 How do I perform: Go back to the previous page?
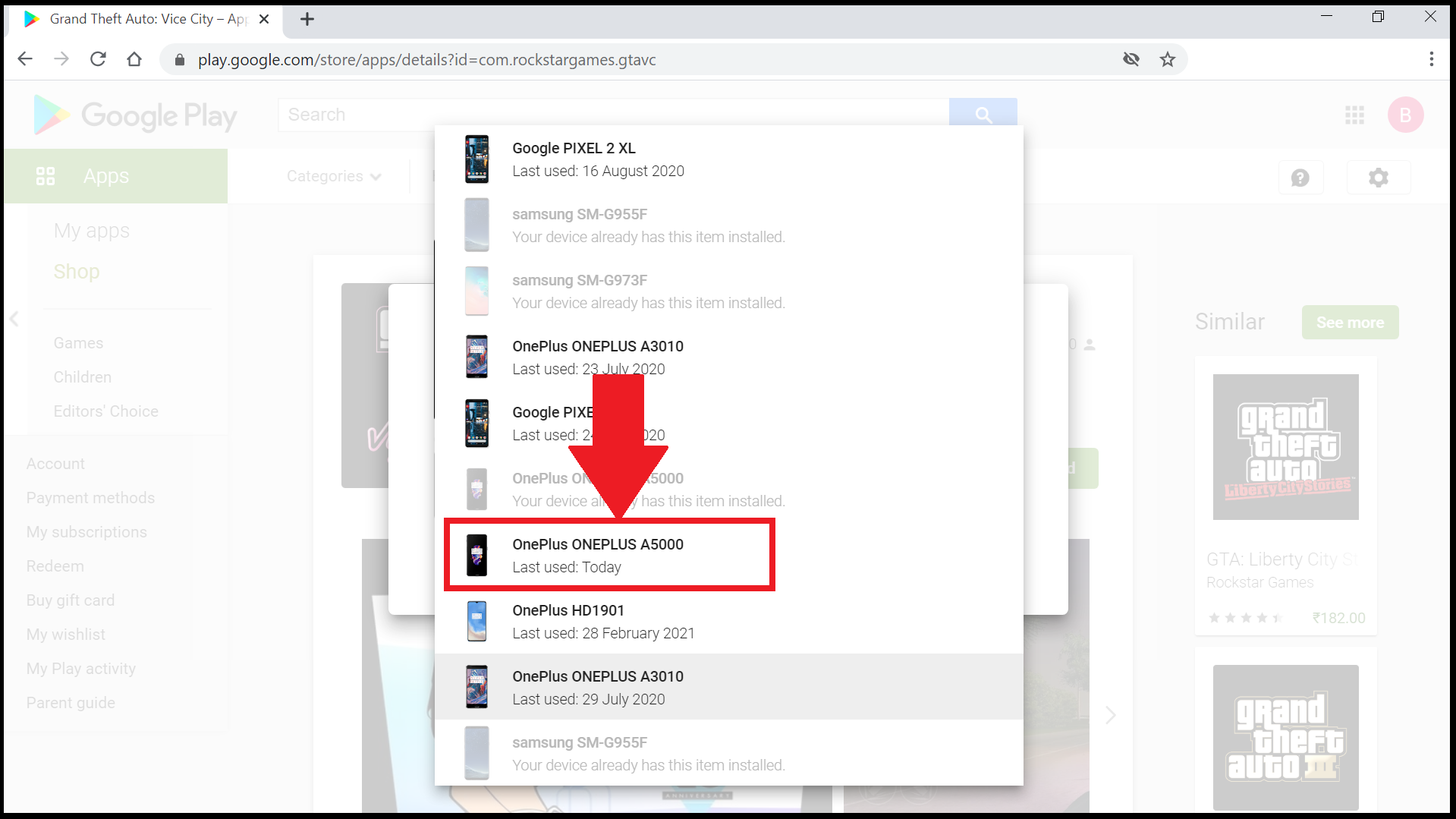pos(25,59)
